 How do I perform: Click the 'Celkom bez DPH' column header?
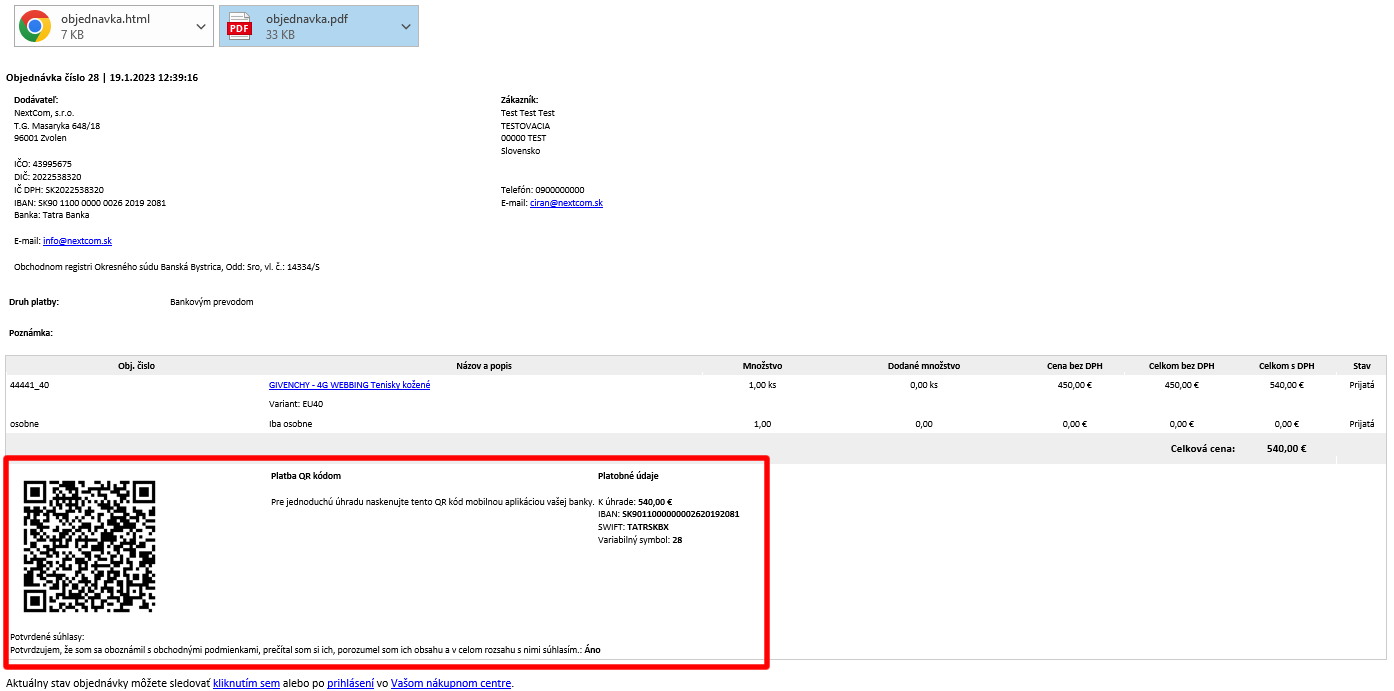pyautogui.click(x=1182, y=366)
